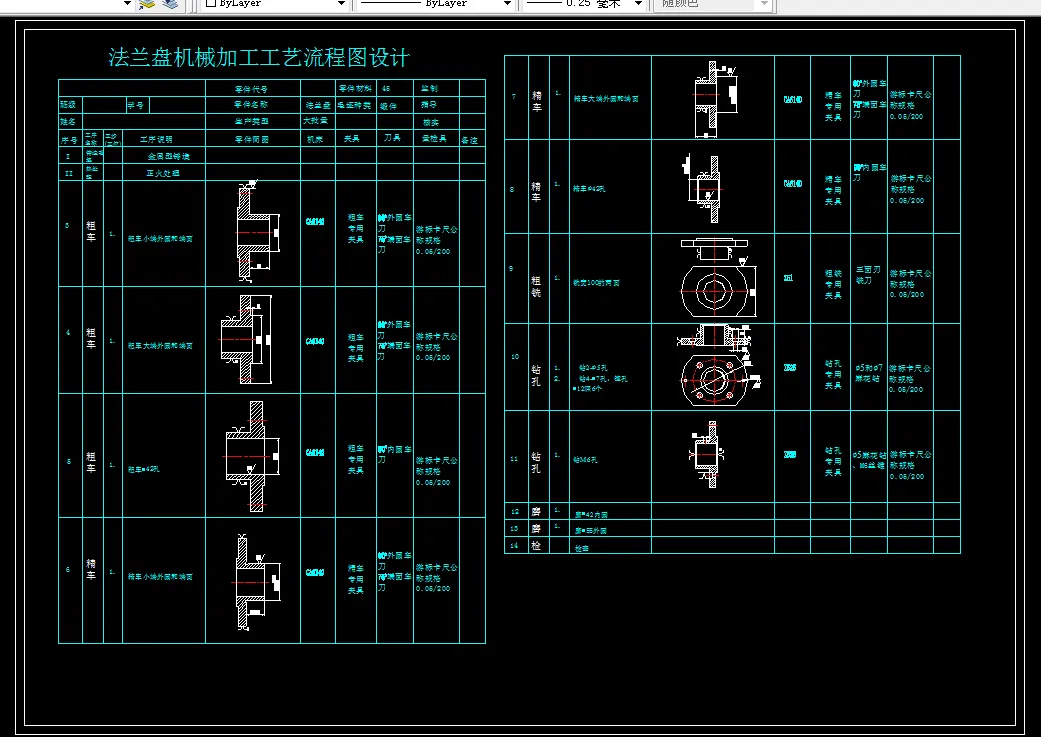
Task: Click the first layer-stack icon with yellow sheet
Action: coord(147,5)
